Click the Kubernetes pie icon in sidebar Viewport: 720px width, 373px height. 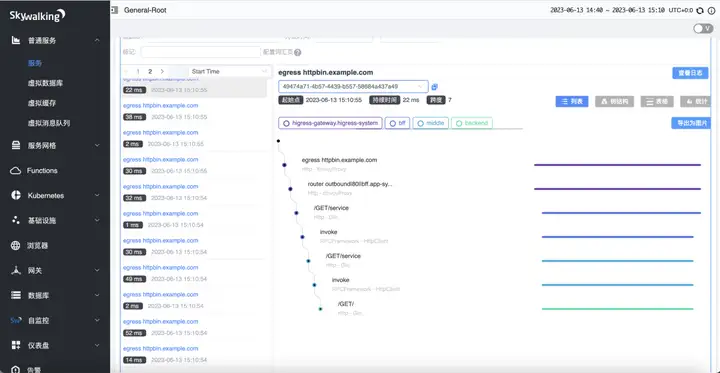(16, 195)
